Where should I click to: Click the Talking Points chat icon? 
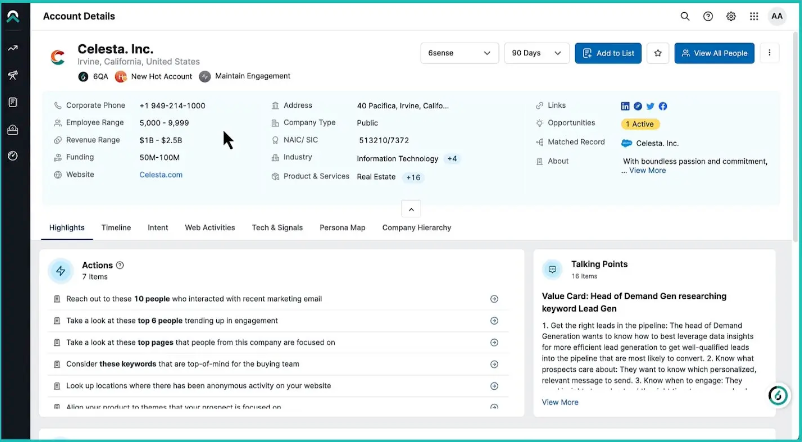(x=552, y=269)
